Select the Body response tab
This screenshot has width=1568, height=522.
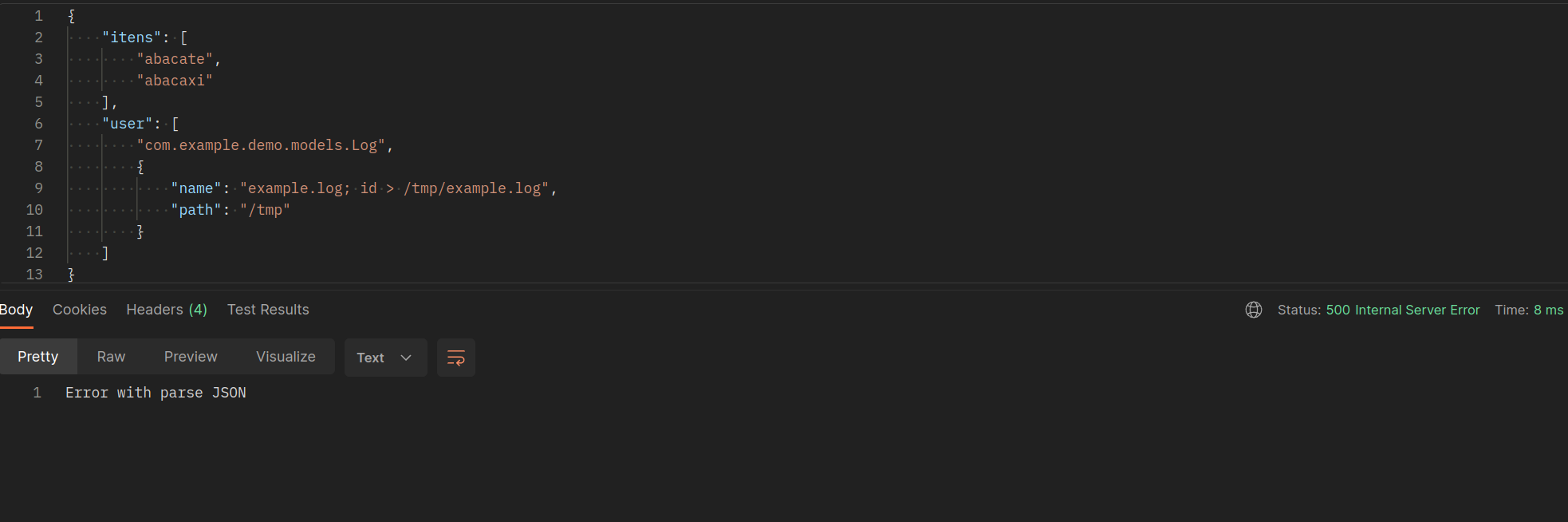(x=16, y=310)
